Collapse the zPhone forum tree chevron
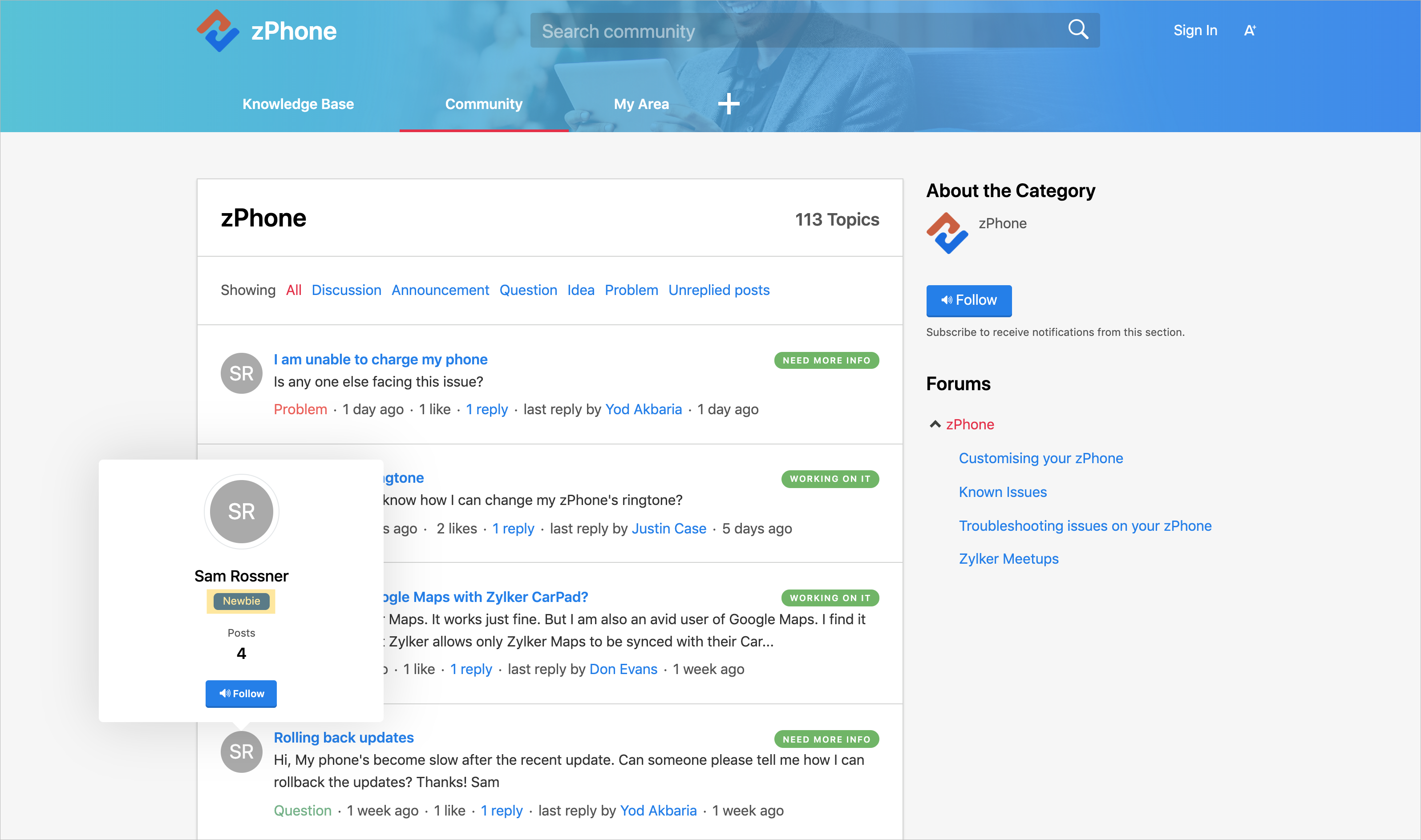This screenshot has width=1421, height=840. (x=935, y=424)
